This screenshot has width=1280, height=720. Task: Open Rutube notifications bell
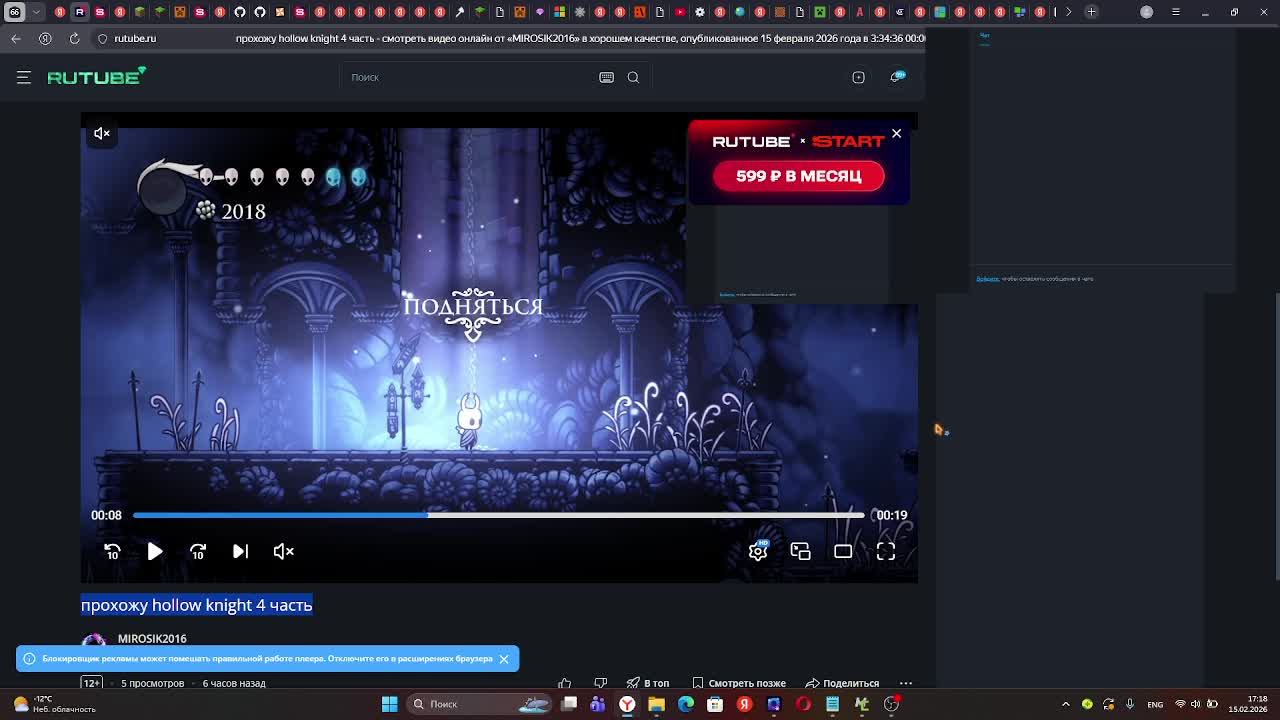point(897,77)
